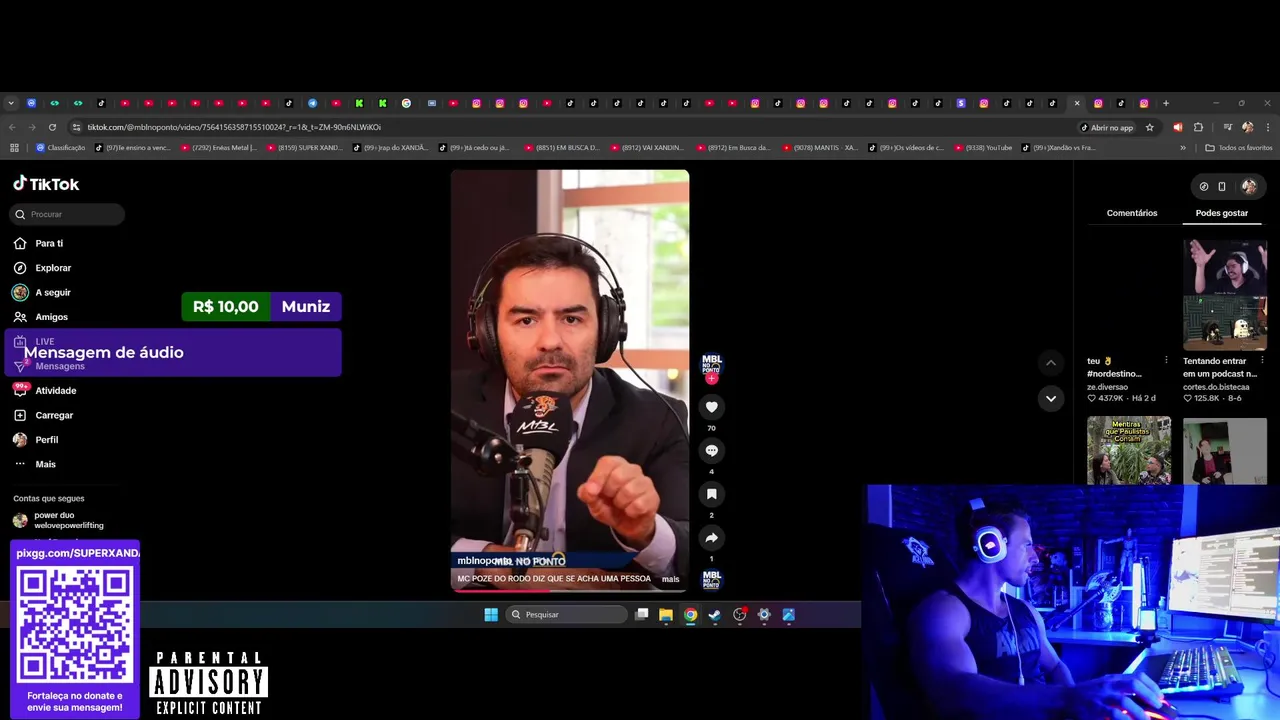This screenshot has width=1280, height=720.
Task: Expand video caption with mais
Action: (x=670, y=579)
